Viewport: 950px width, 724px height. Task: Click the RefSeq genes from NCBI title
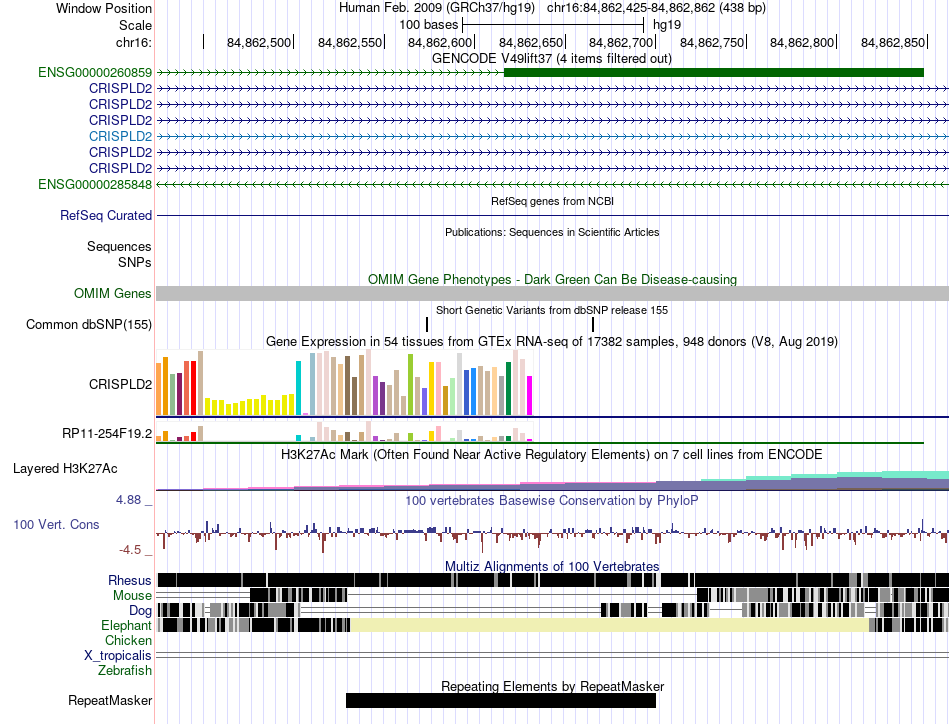coord(552,201)
